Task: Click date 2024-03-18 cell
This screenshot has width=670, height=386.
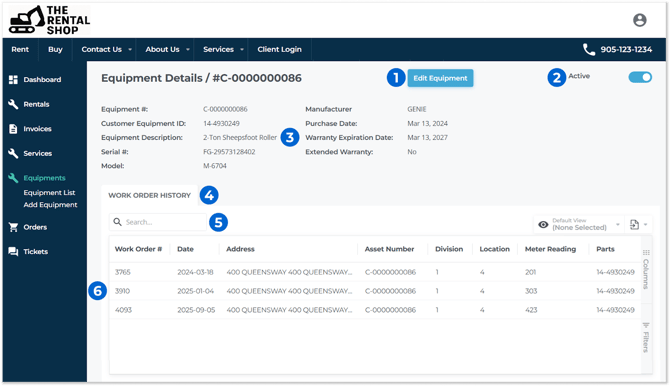Action: [x=195, y=272]
